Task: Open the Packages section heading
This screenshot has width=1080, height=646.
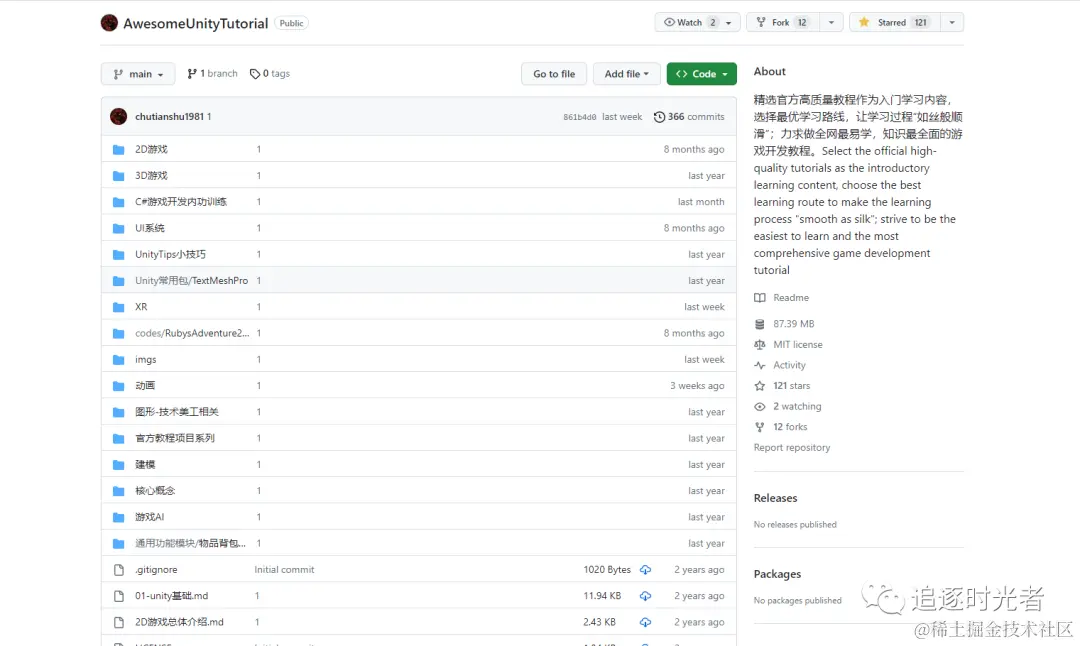Action: point(777,574)
